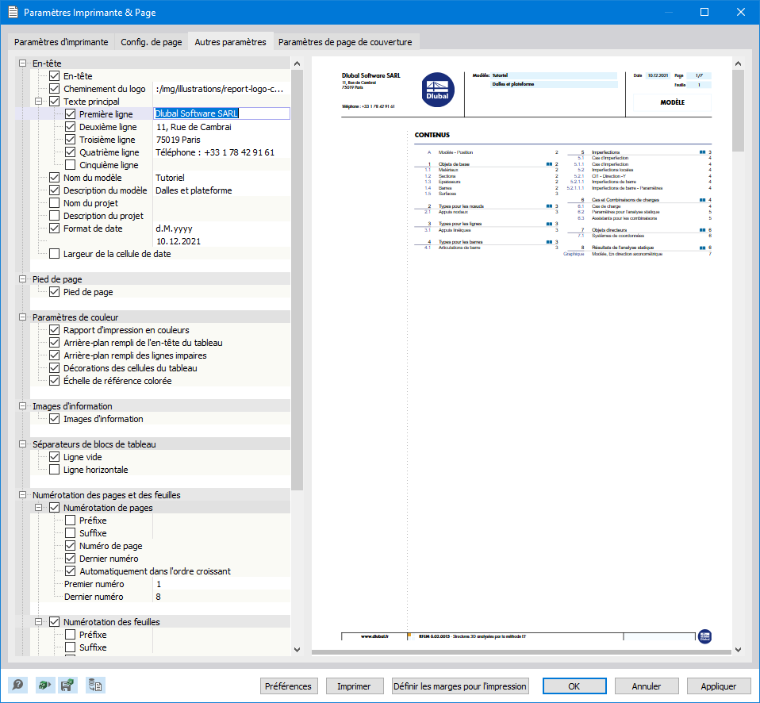Toggle the Images d'information checkbox
The image size is (760, 703).
[55, 418]
